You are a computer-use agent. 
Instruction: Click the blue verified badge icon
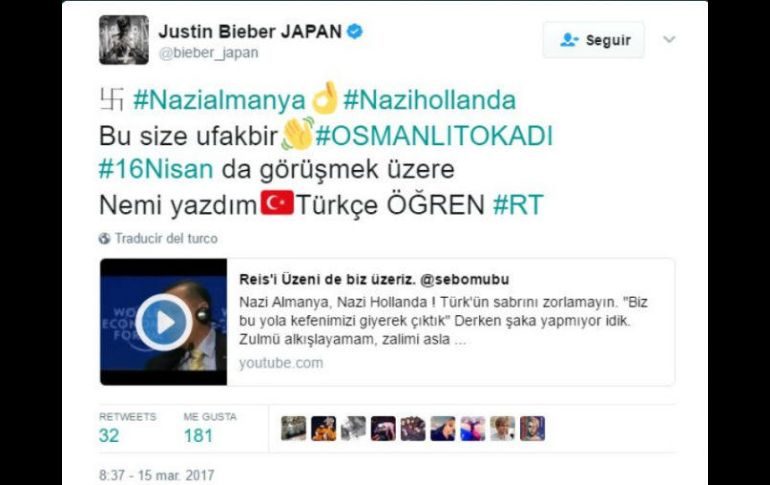[355, 31]
